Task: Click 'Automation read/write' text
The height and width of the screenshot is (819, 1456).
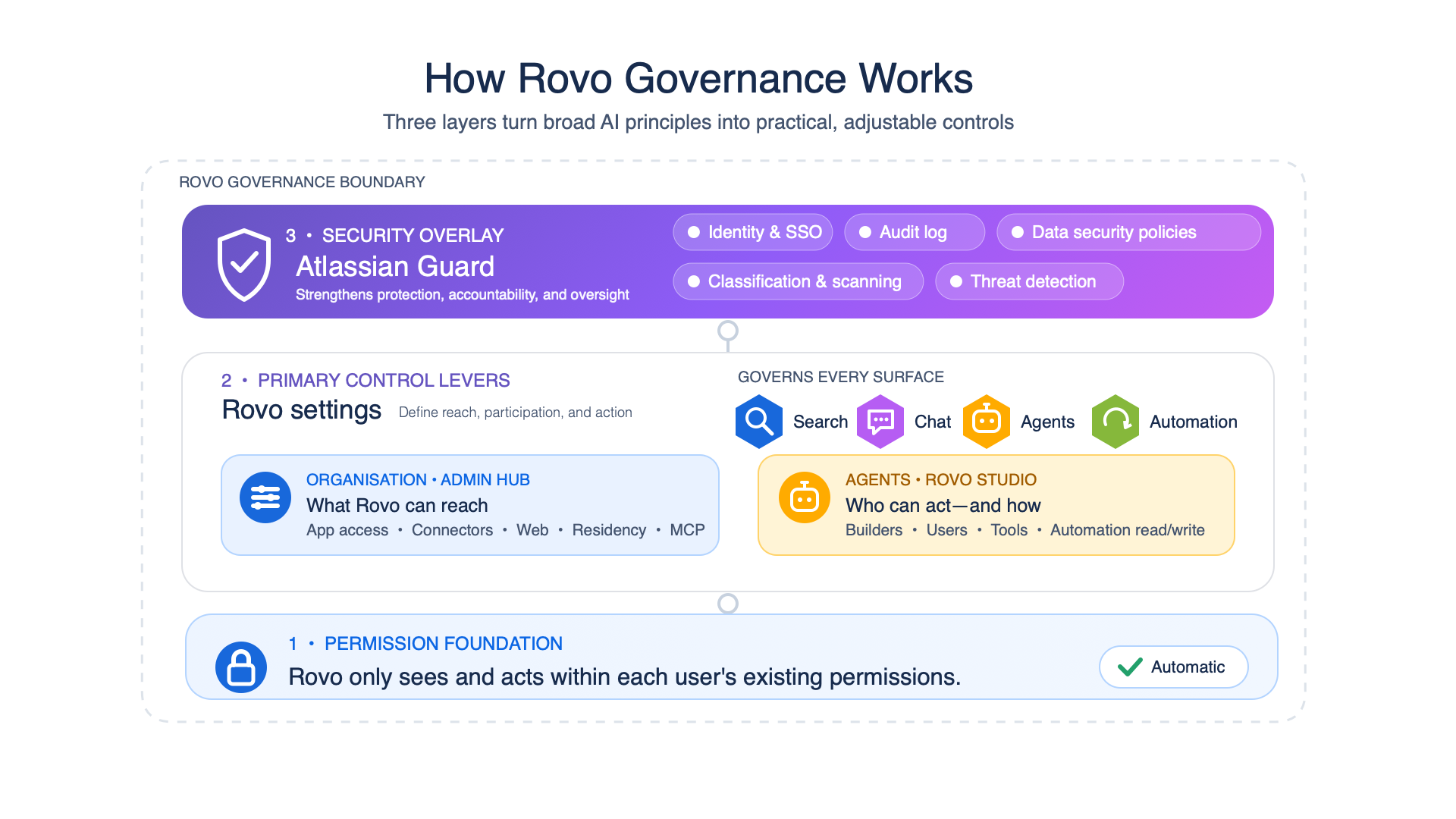Action: tap(1128, 530)
